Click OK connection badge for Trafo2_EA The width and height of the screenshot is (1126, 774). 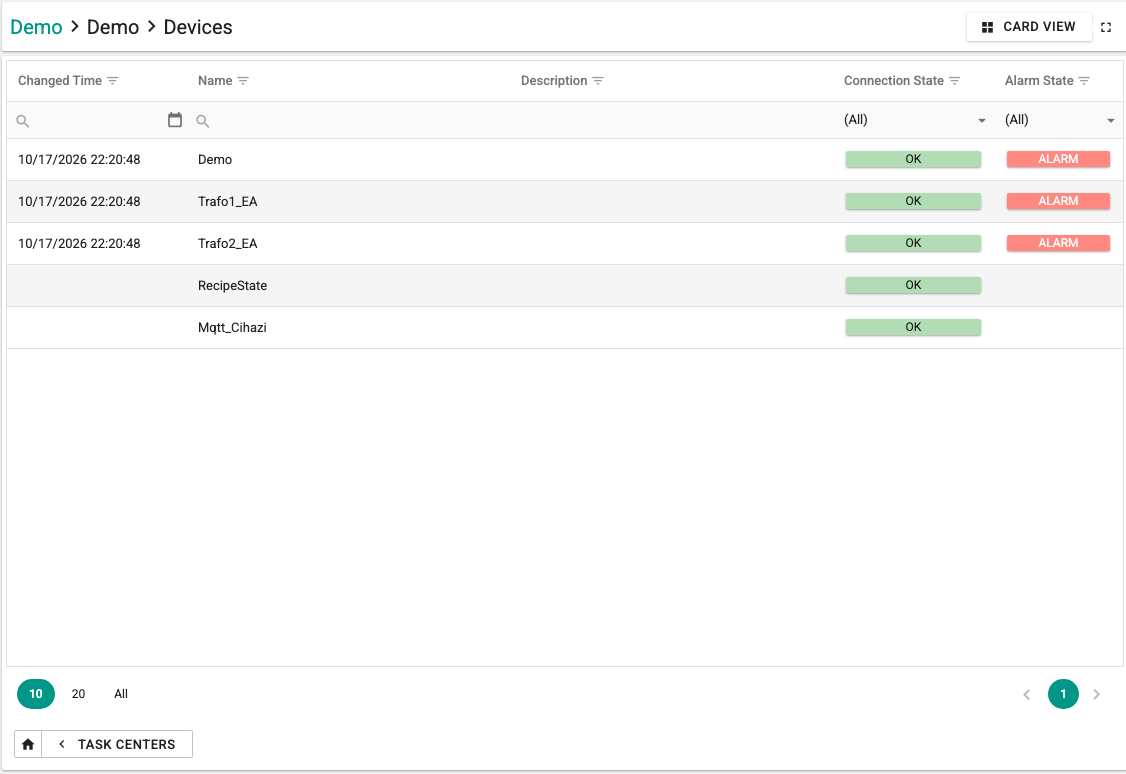[913, 243]
